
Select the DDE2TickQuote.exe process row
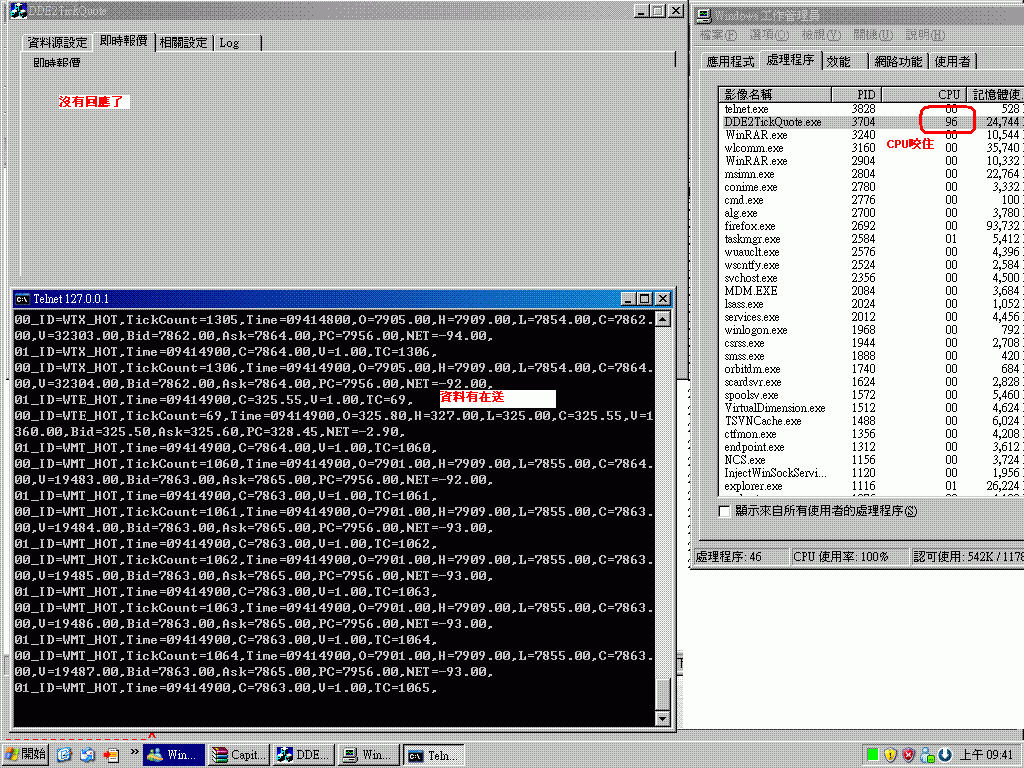[872, 122]
